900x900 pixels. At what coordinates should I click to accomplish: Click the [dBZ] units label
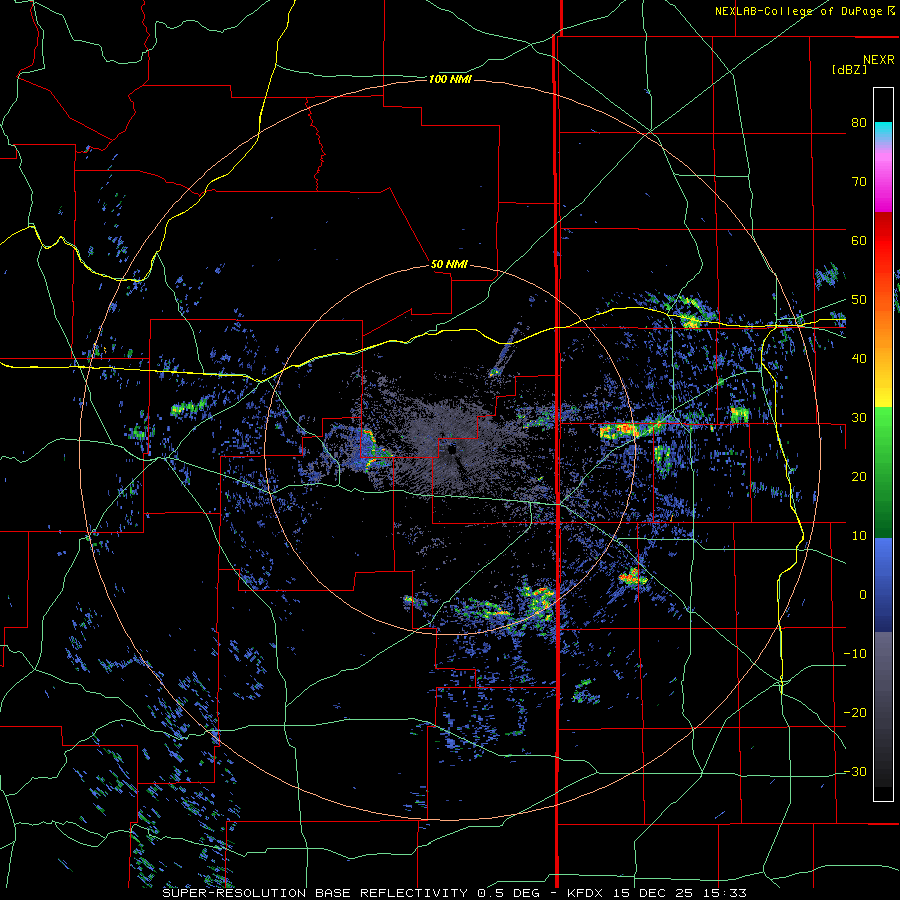[x=849, y=70]
